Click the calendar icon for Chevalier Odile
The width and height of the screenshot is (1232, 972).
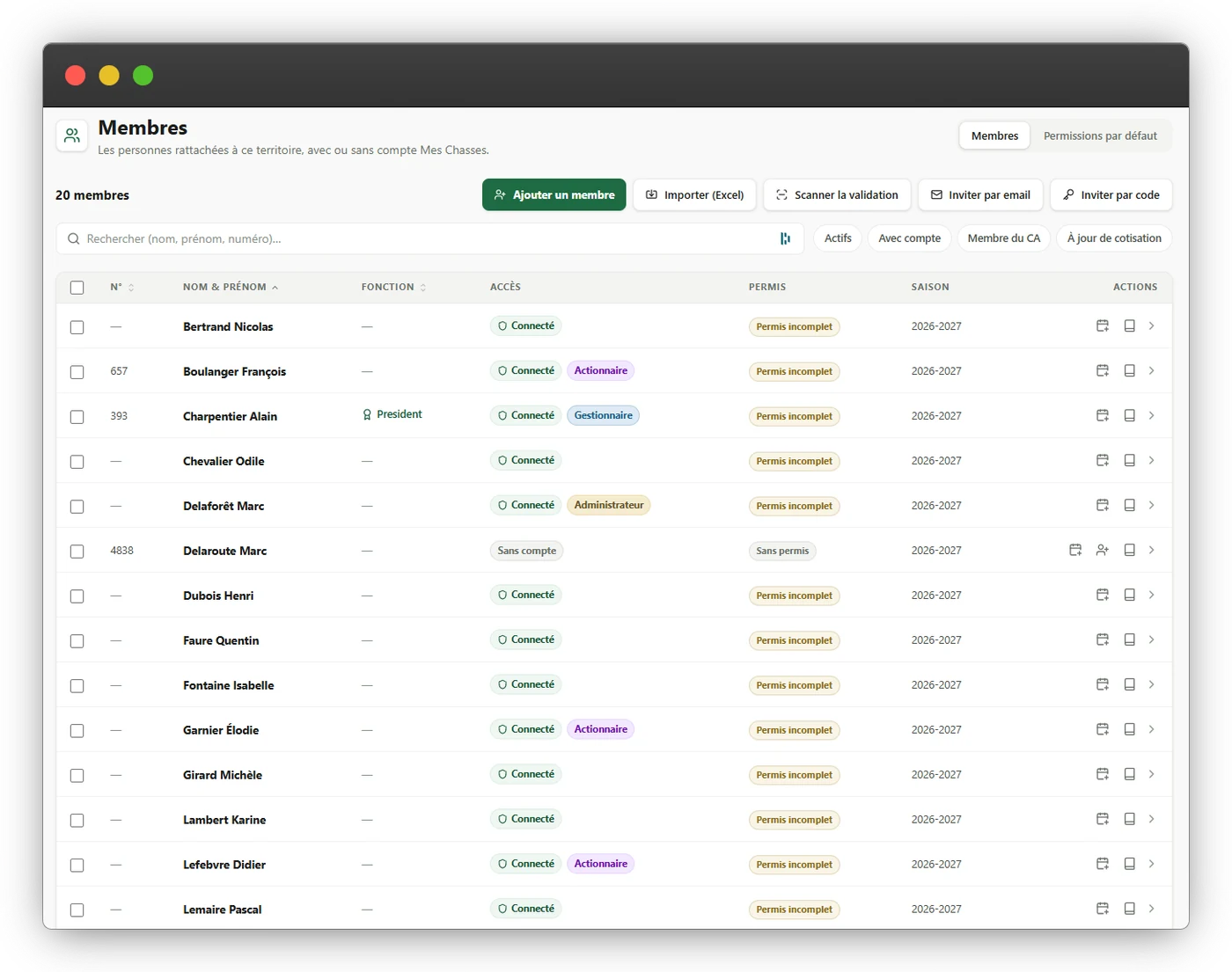point(1103,461)
